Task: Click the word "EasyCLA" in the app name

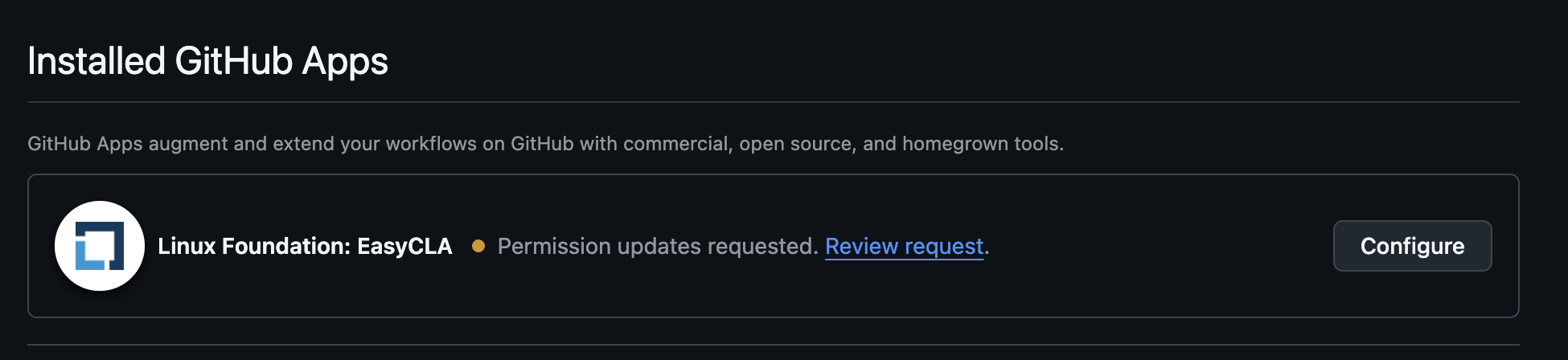Action: (x=404, y=246)
